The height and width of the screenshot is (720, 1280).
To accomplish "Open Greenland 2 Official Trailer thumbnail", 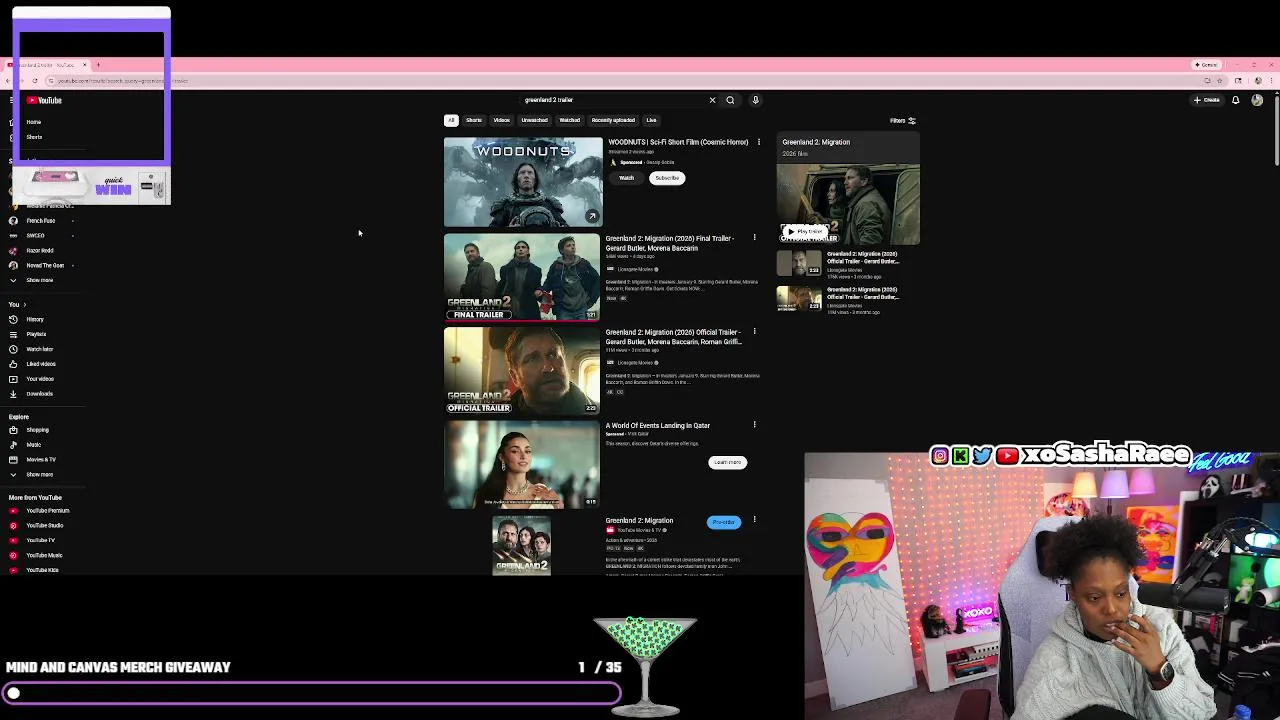I will click(x=522, y=370).
